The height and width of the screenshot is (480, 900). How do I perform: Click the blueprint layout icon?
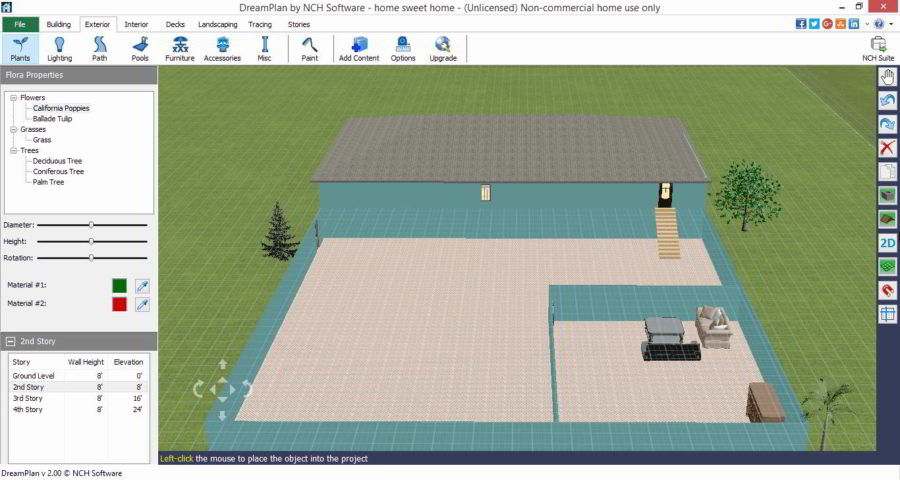coord(887,314)
